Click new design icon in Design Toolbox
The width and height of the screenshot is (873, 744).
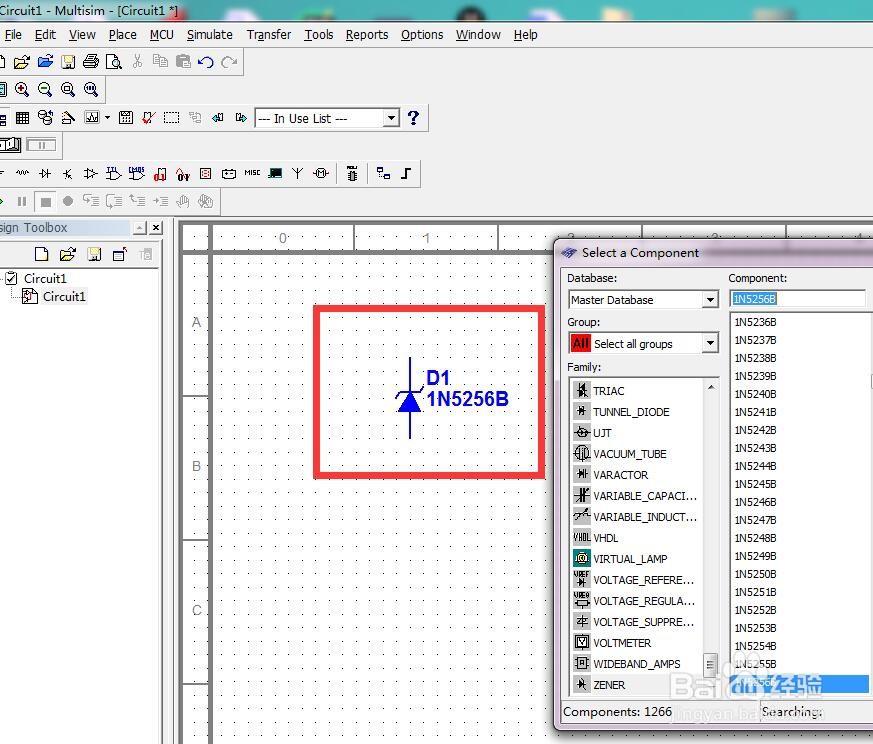pos(41,254)
